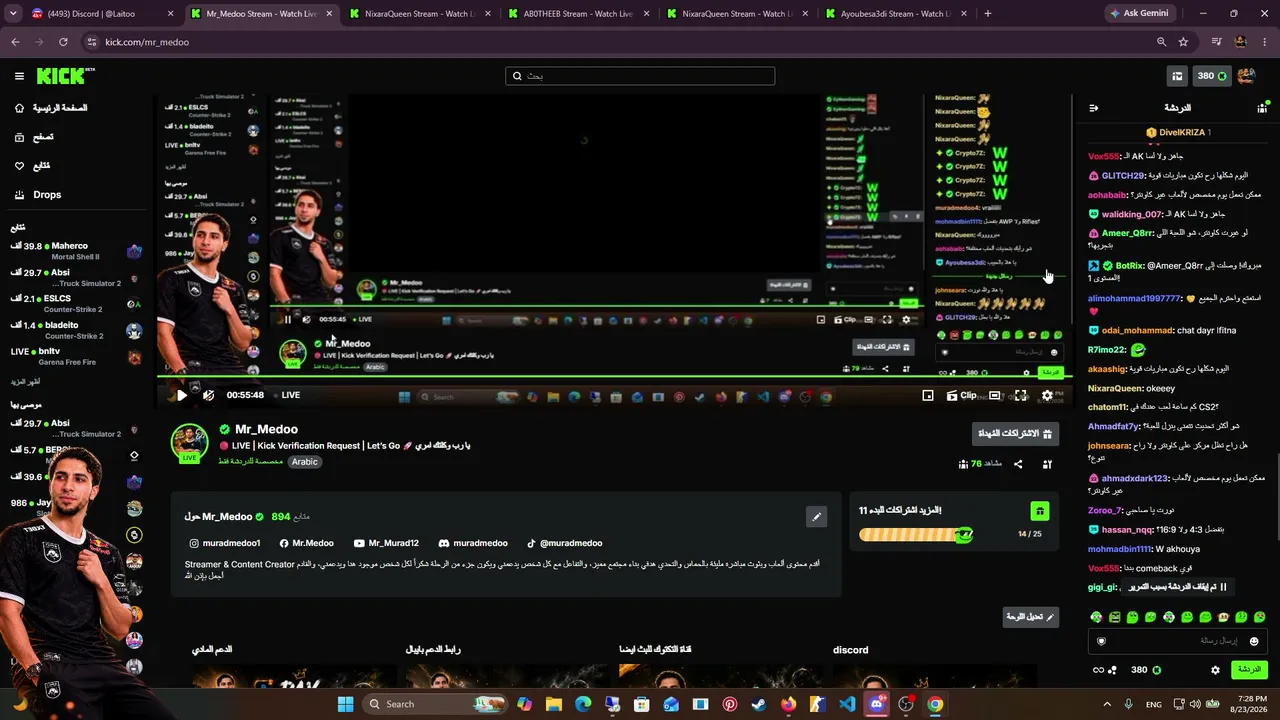
Task: Open the Kick account avatar menu
Action: (x=1246, y=76)
